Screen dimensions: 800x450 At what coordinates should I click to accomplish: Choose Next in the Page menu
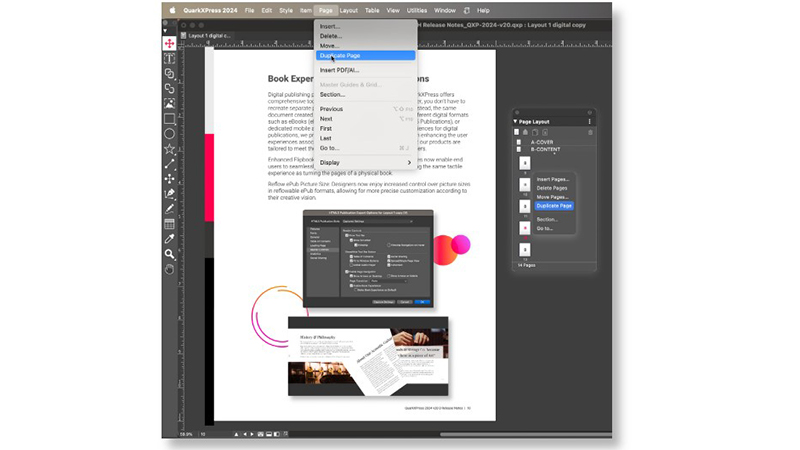click(365, 118)
